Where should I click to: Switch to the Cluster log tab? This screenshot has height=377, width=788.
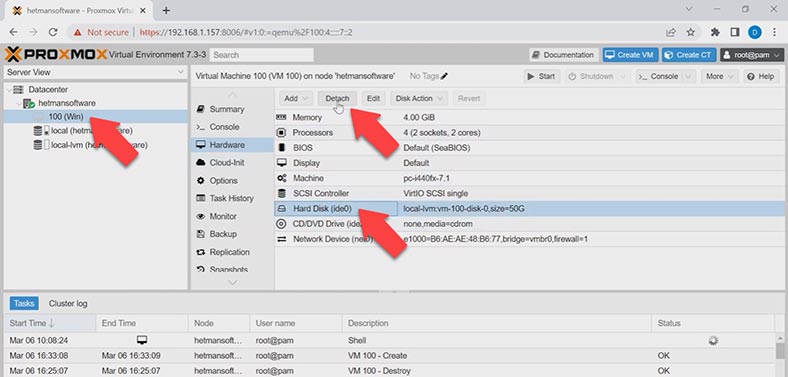point(68,304)
